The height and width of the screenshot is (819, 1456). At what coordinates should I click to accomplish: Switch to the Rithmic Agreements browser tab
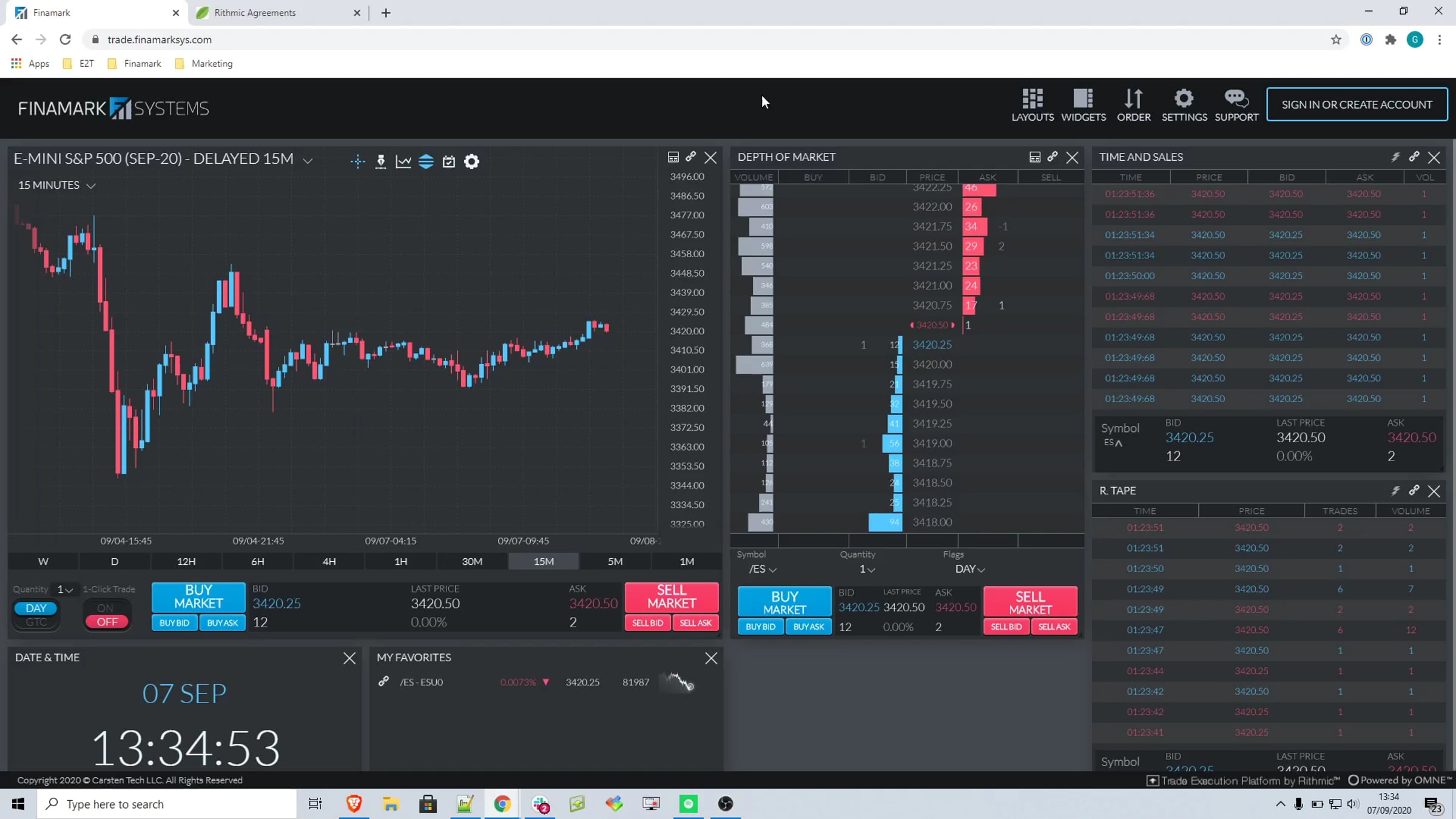(278, 13)
